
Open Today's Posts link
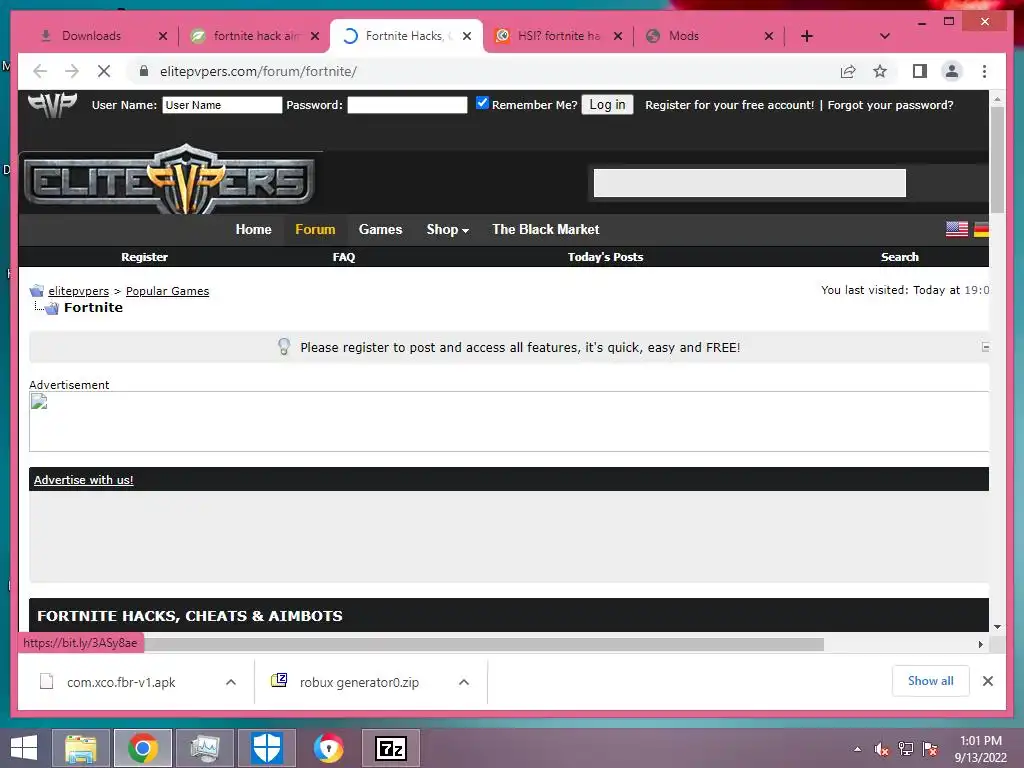click(605, 257)
